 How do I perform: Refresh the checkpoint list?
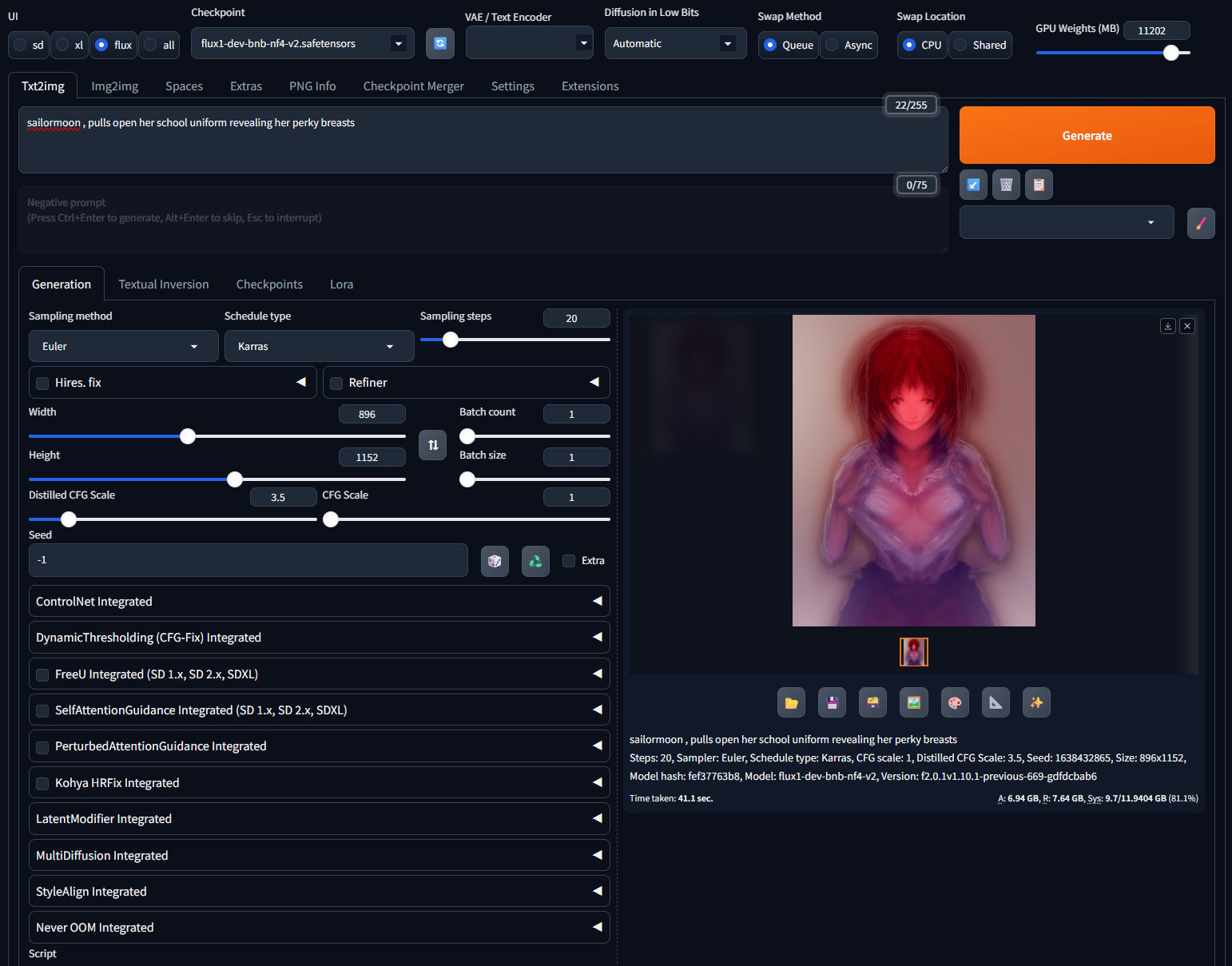click(x=439, y=43)
